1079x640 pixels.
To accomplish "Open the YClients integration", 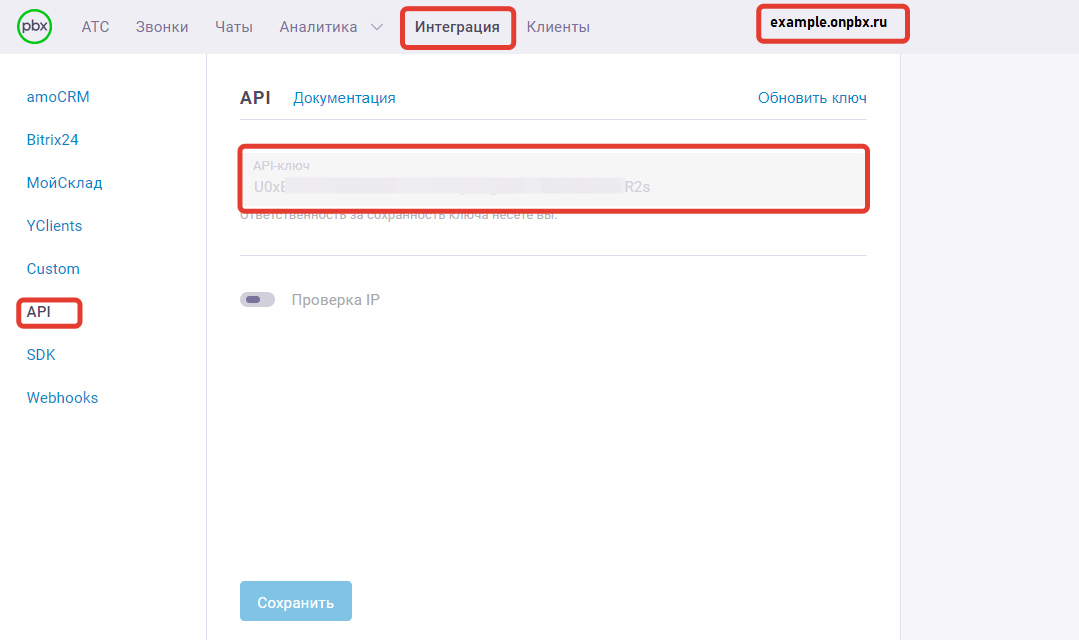I will [54, 226].
